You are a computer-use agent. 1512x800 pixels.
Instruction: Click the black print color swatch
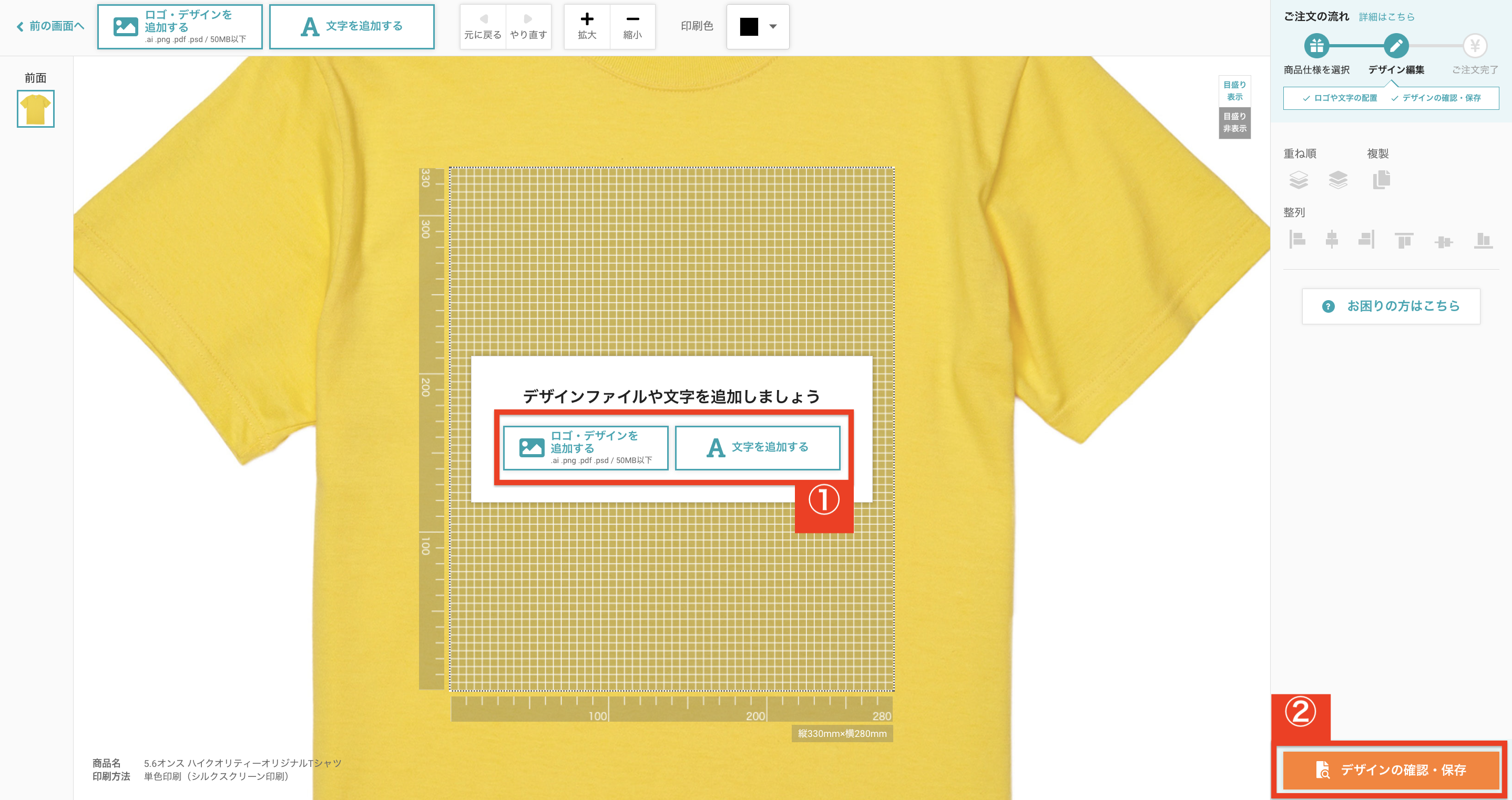click(748, 26)
